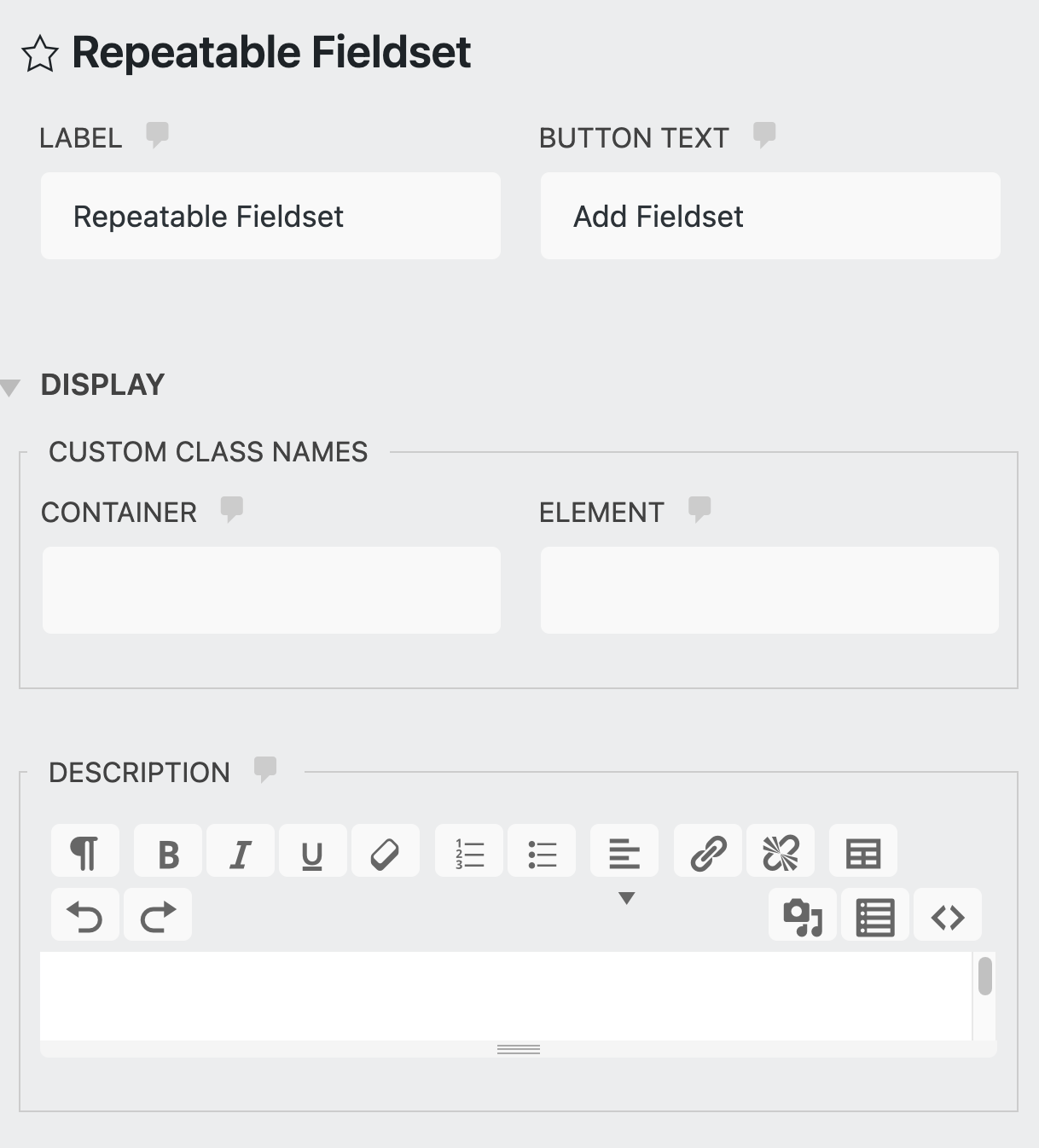The height and width of the screenshot is (1148, 1039).
Task: Collapse the DISPLAY section
Action: pyautogui.click(x=10, y=388)
